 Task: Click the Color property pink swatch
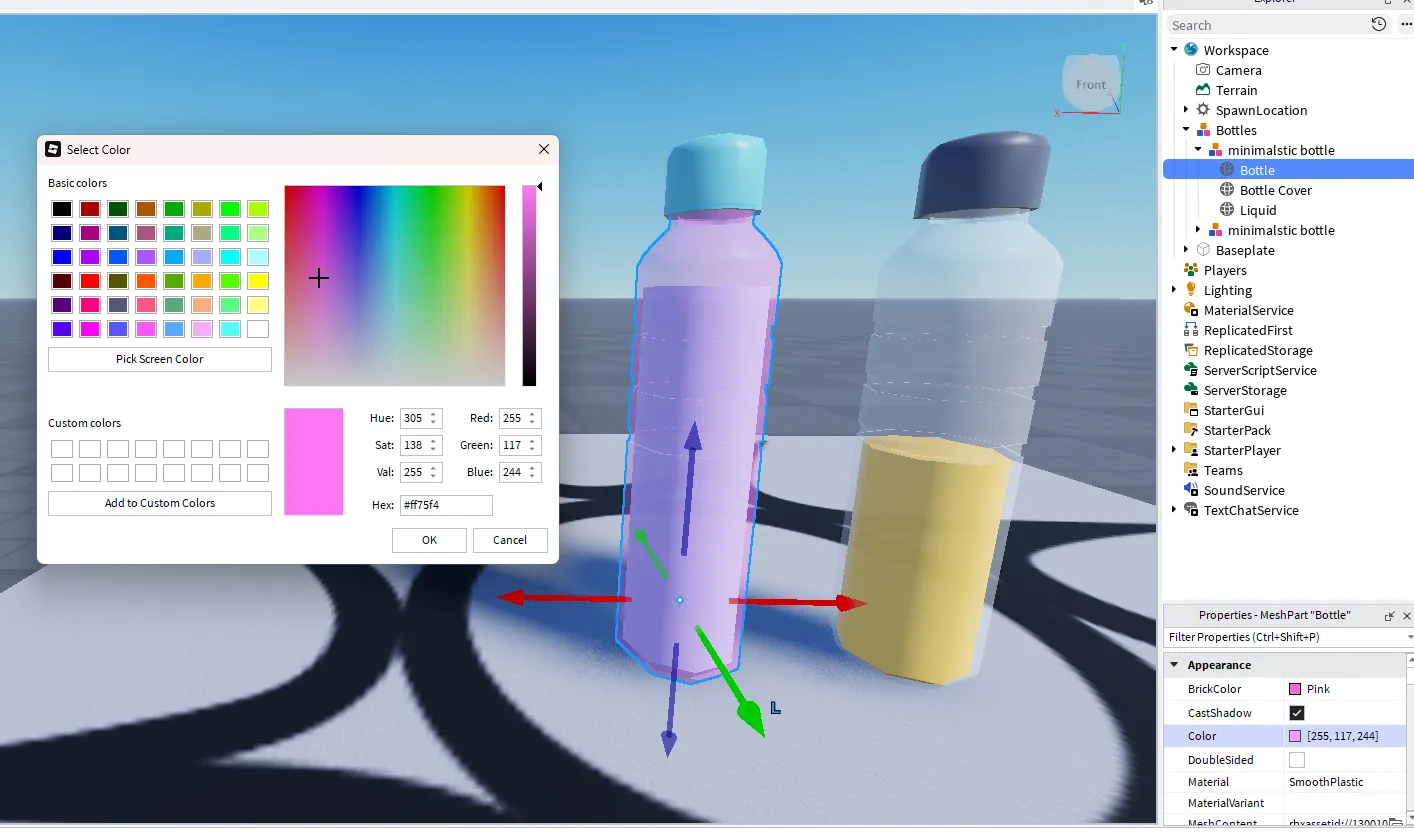[x=1295, y=736]
